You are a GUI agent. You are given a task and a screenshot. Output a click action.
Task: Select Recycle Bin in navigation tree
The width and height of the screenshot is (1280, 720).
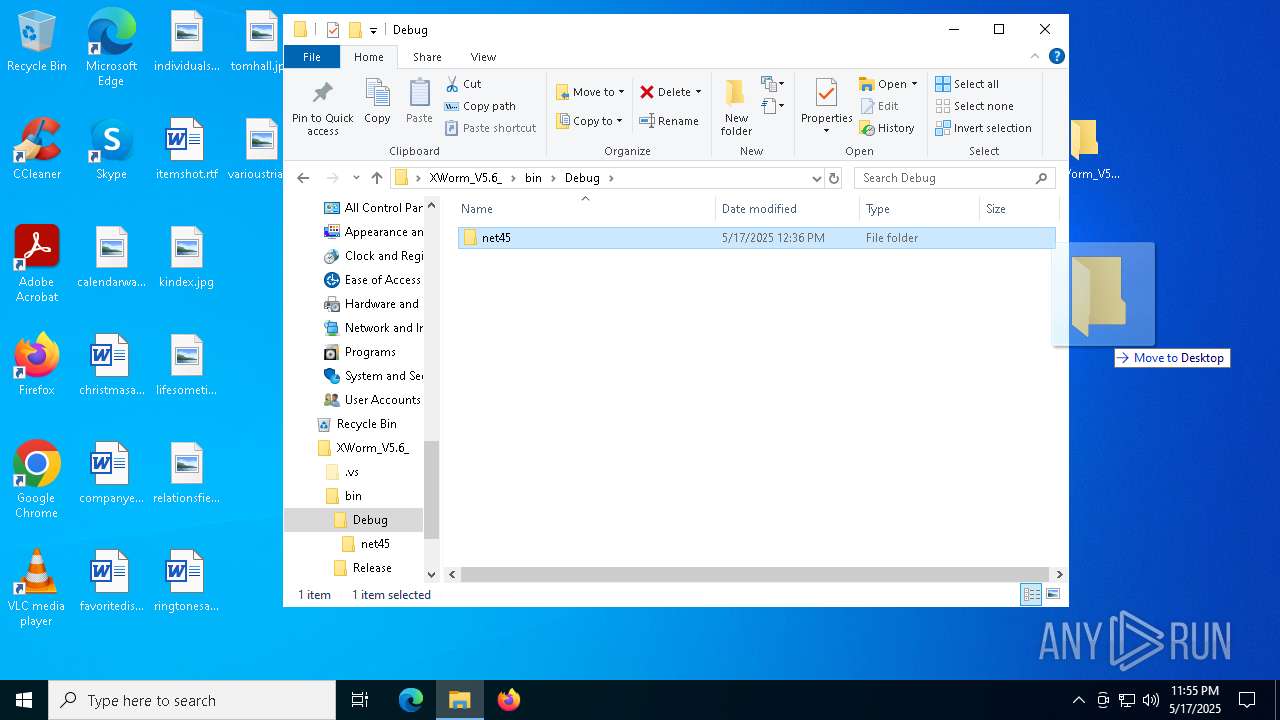click(x=357, y=424)
